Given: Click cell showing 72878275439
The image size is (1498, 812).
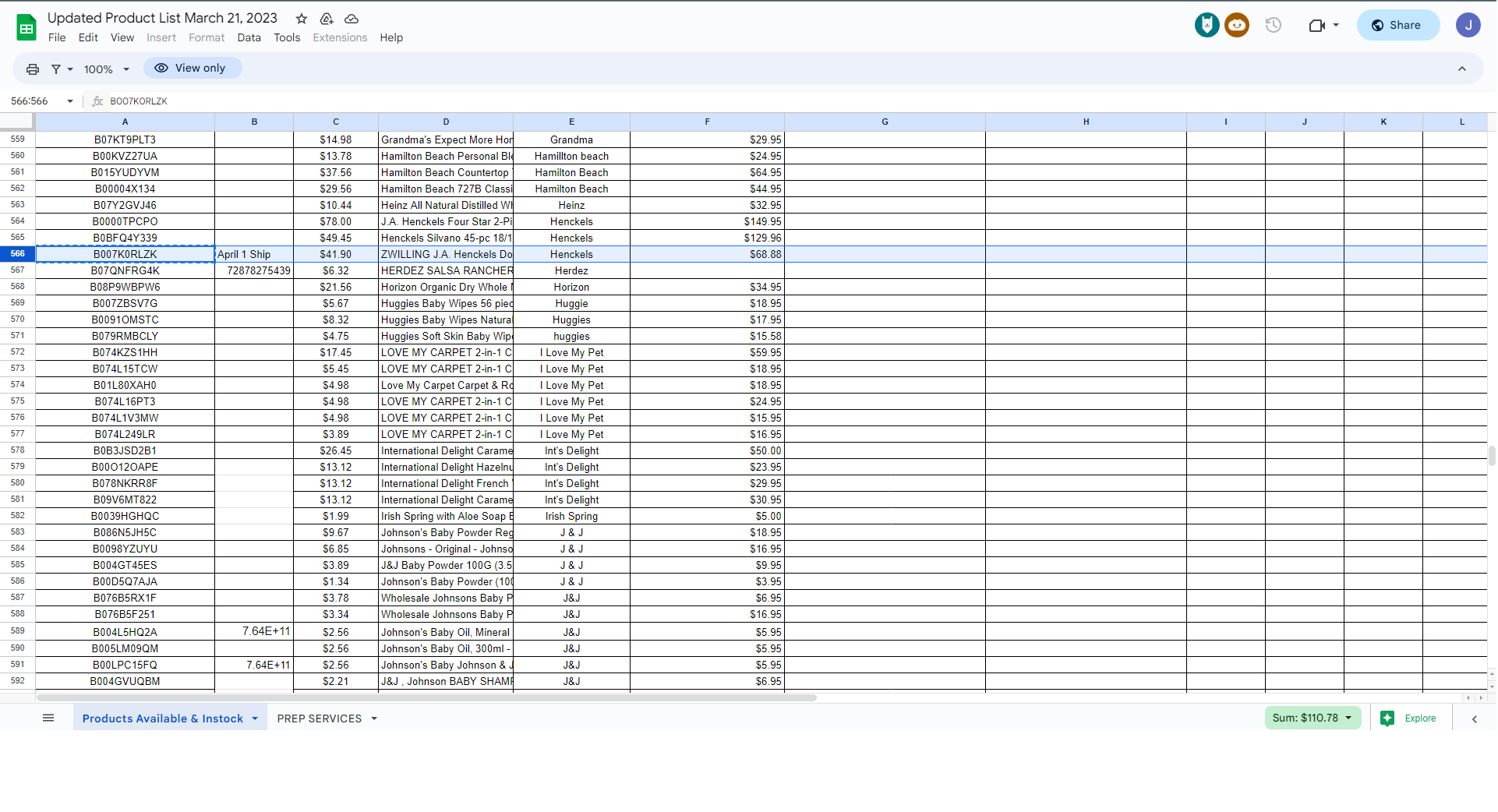Looking at the screenshot, I should pos(254,270).
